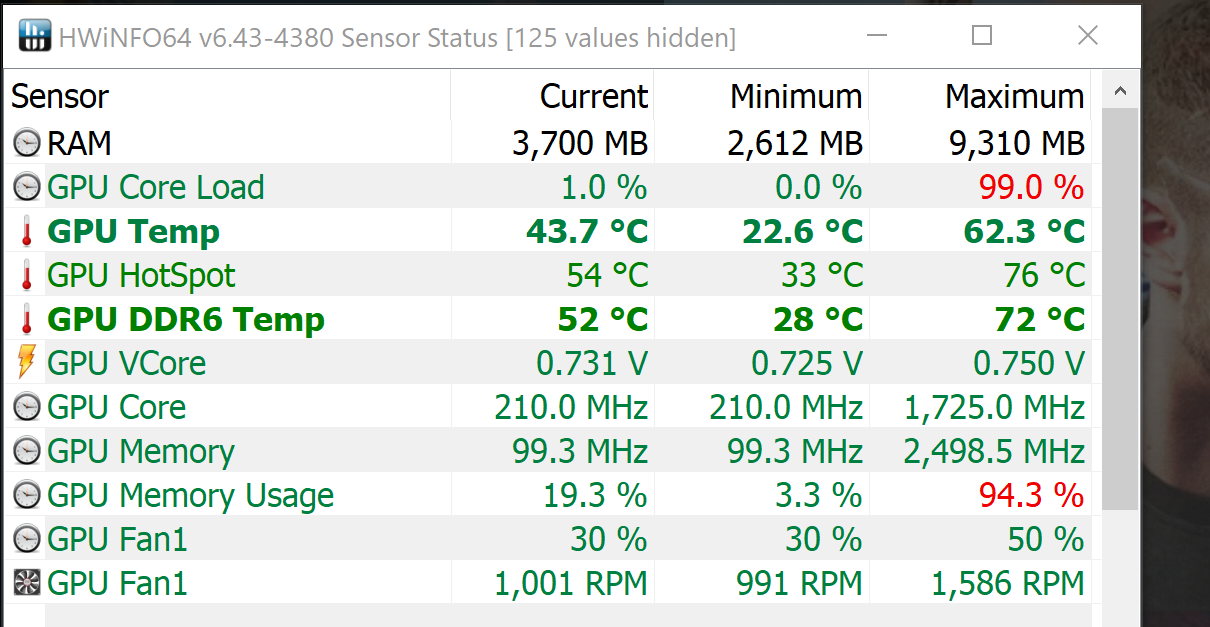Click the thermometer icon beside GPU DDR6 Temp
This screenshot has width=1210, height=627.
[x=27, y=320]
